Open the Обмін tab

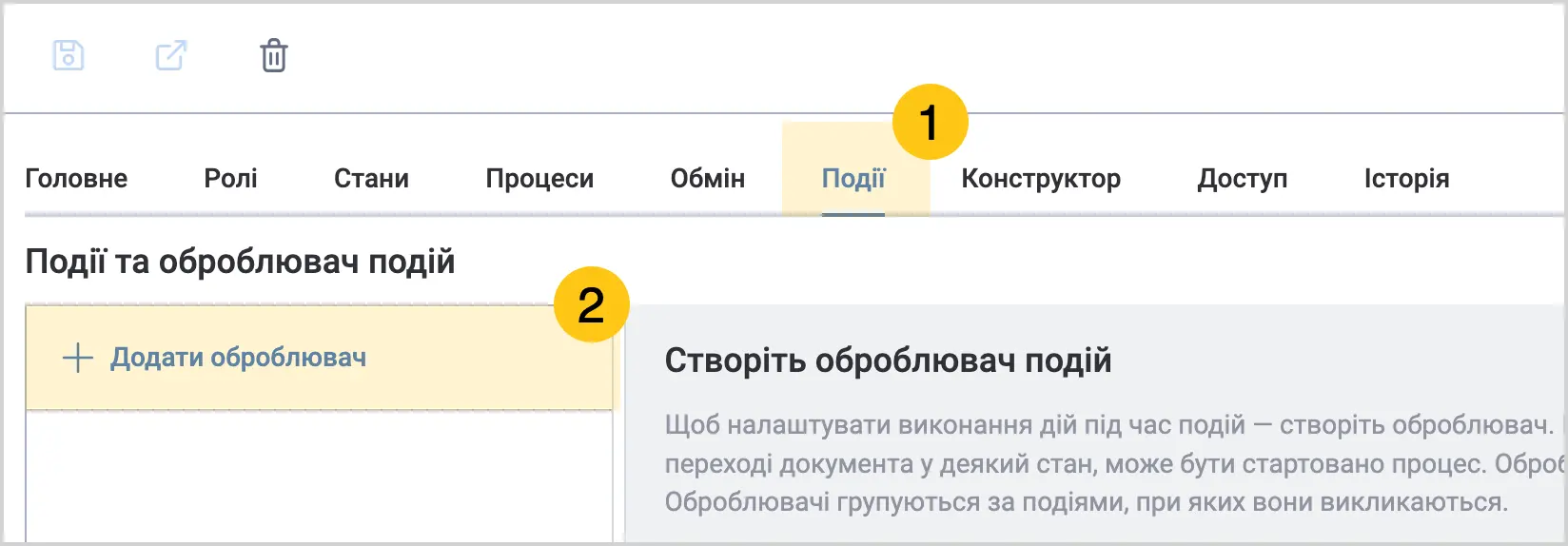tap(708, 178)
